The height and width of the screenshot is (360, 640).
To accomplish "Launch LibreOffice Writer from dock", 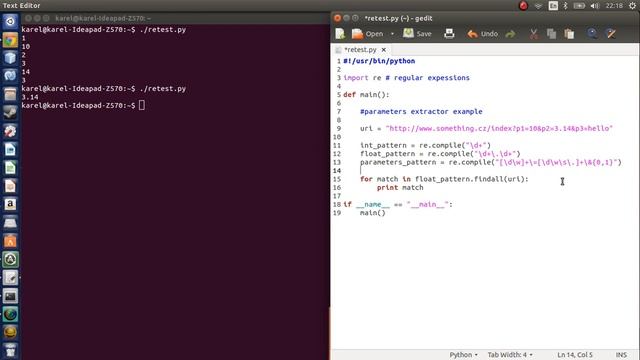I will (x=10, y=149).
